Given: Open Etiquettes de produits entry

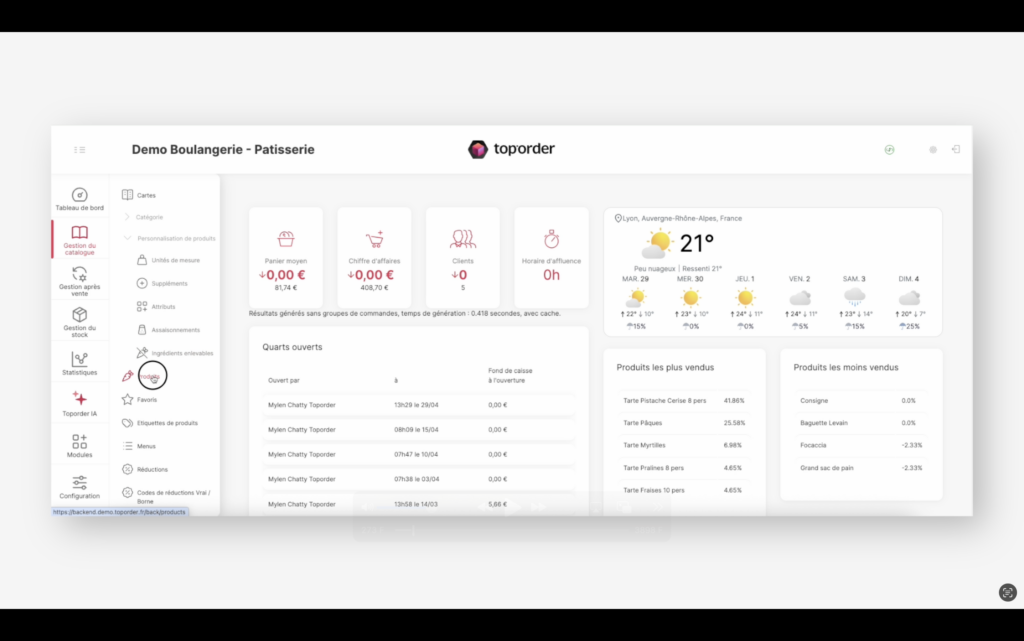Looking at the screenshot, I should tap(166, 423).
